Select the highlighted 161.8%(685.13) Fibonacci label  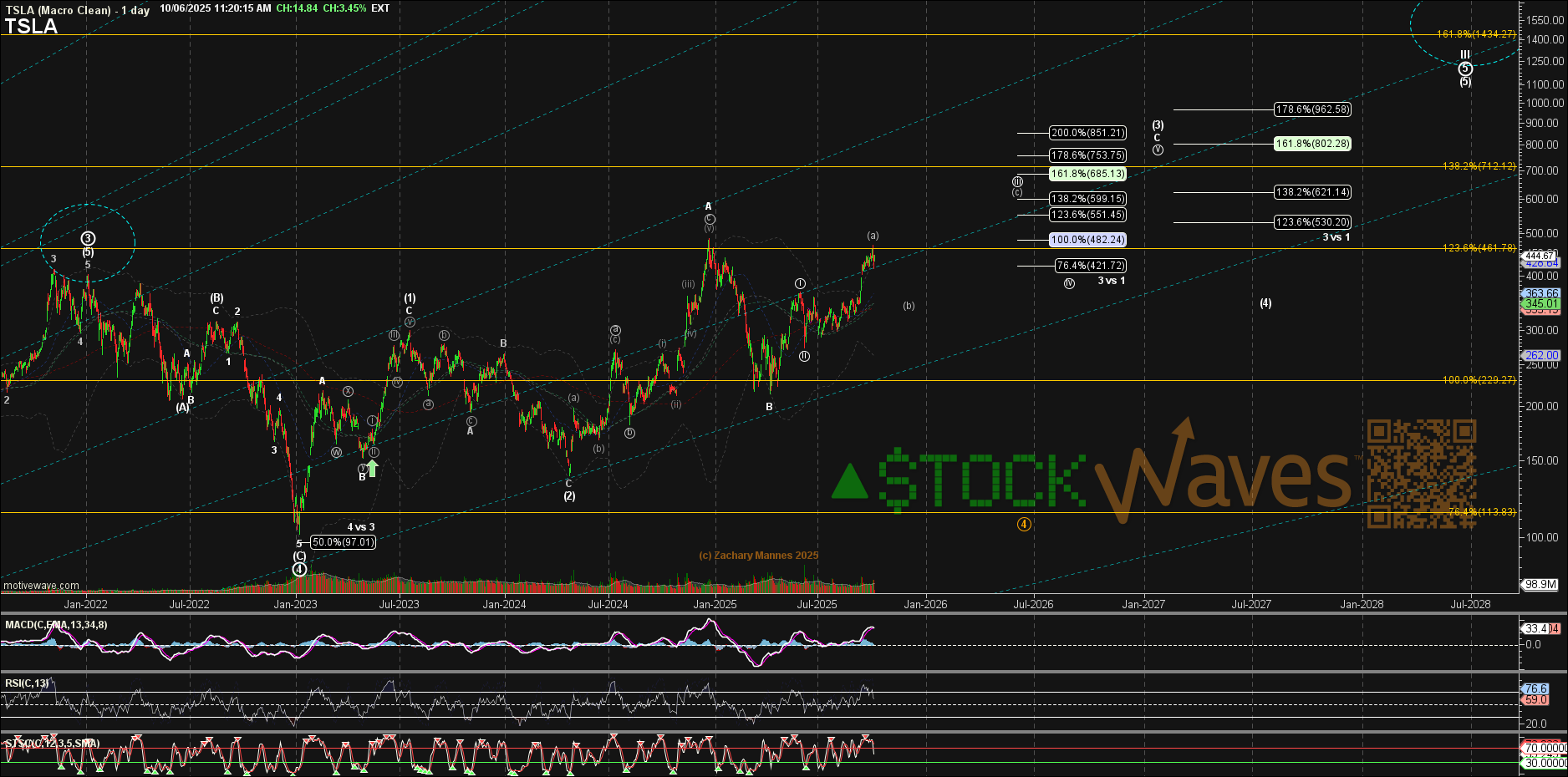pos(1087,174)
